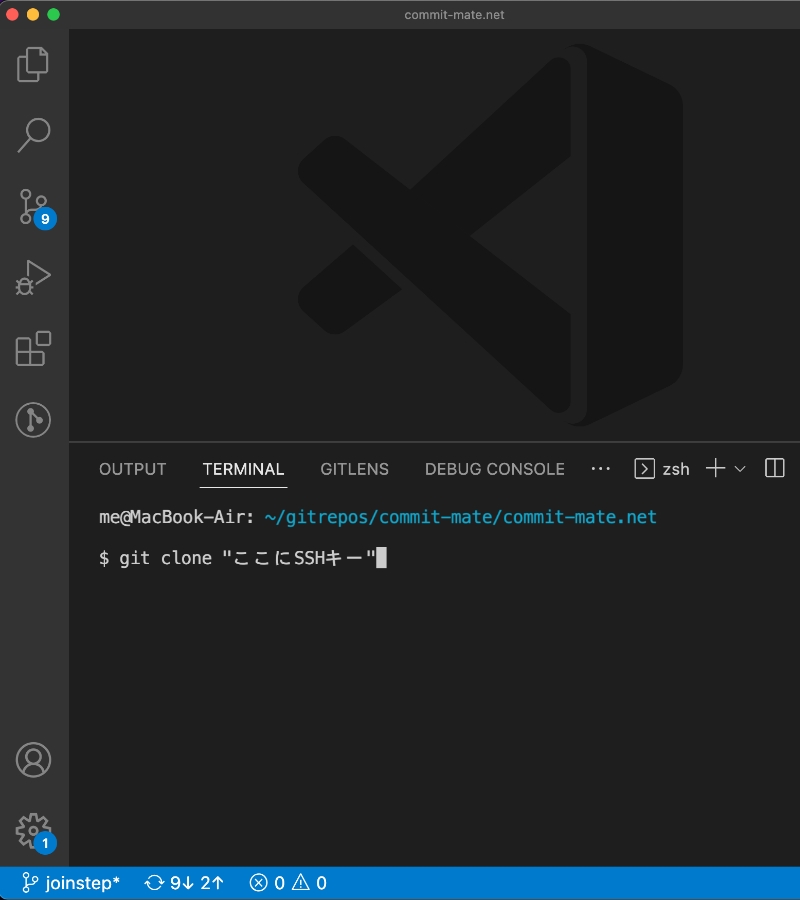Open the Search view icon
Screen dimensions: 800x900
(x=33, y=135)
